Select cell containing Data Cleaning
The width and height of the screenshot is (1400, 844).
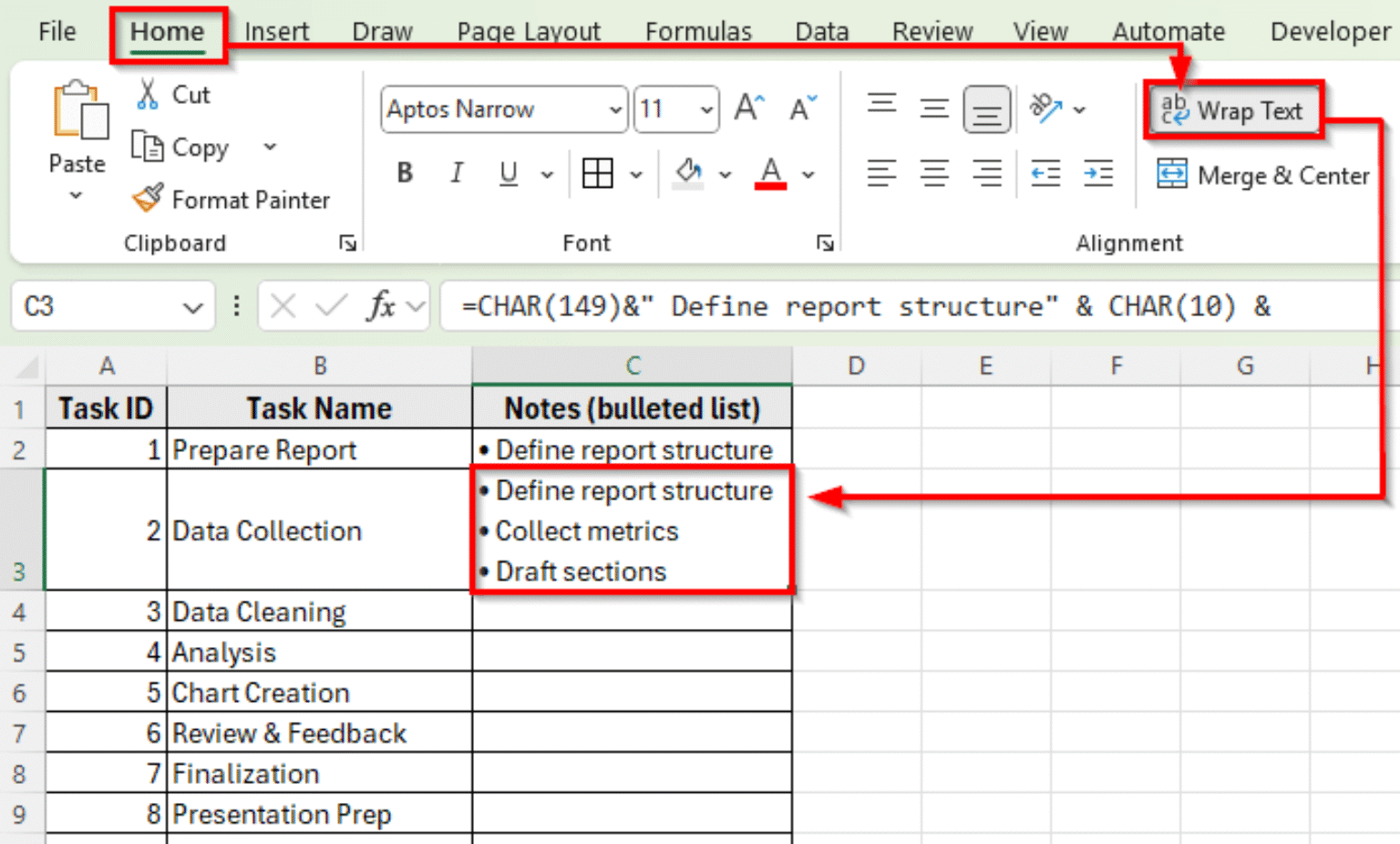click(320, 612)
